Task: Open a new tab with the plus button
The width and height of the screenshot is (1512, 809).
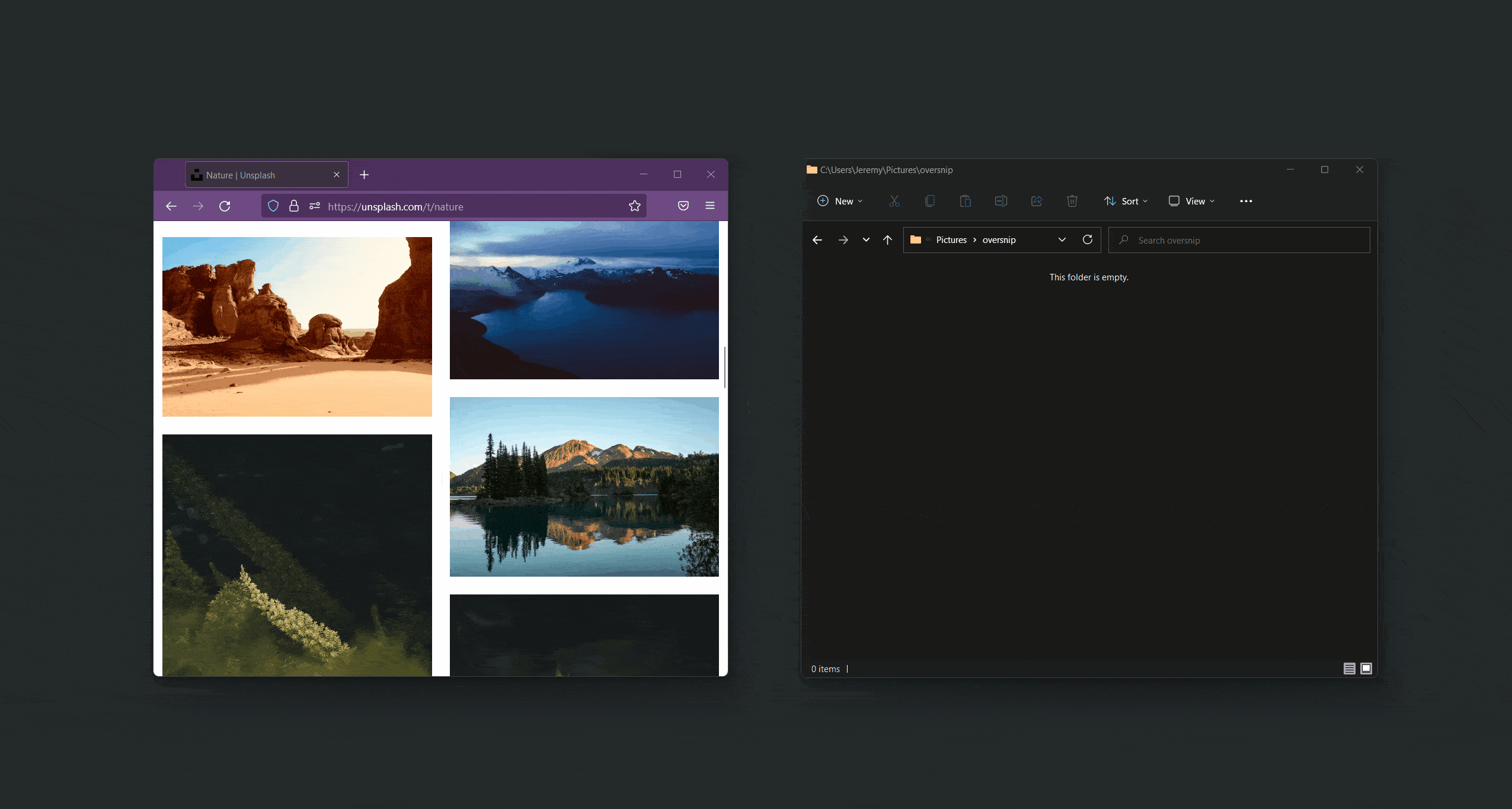Action: (x=365, y=175)
